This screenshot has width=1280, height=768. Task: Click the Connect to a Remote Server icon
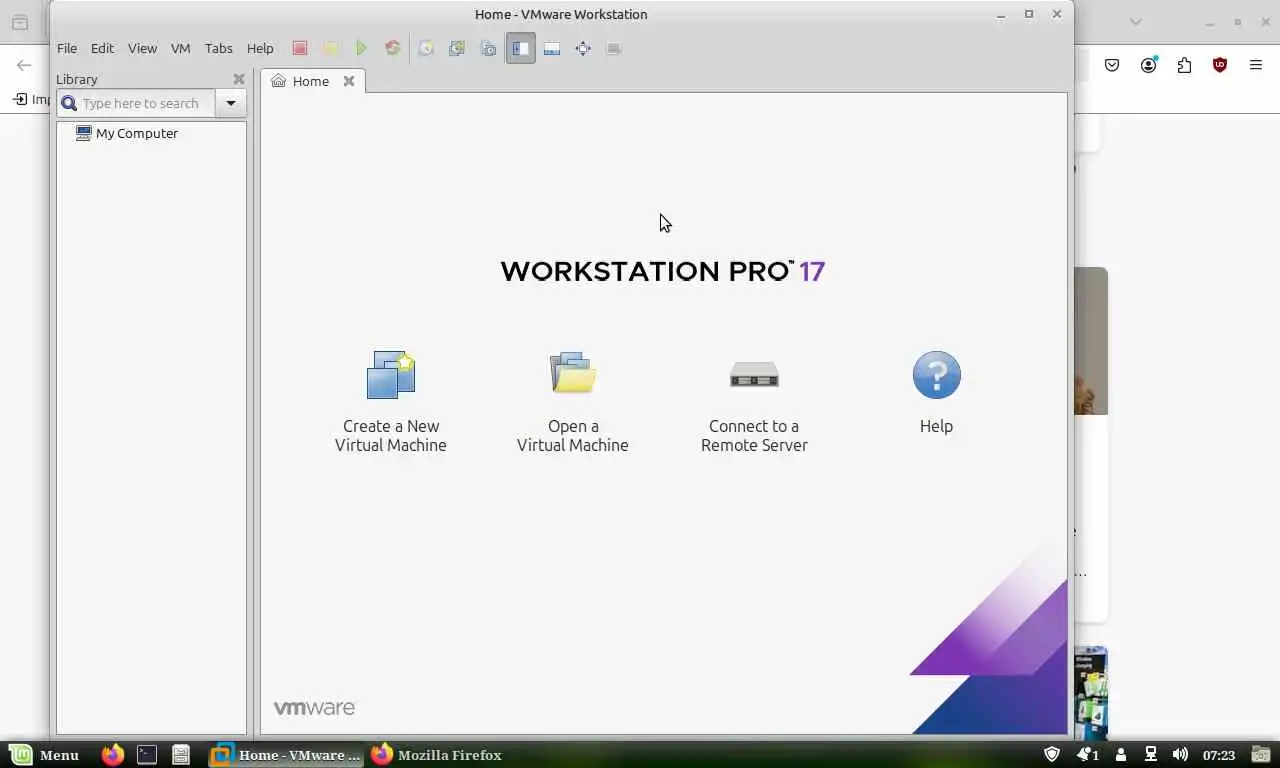coord(754,375)
